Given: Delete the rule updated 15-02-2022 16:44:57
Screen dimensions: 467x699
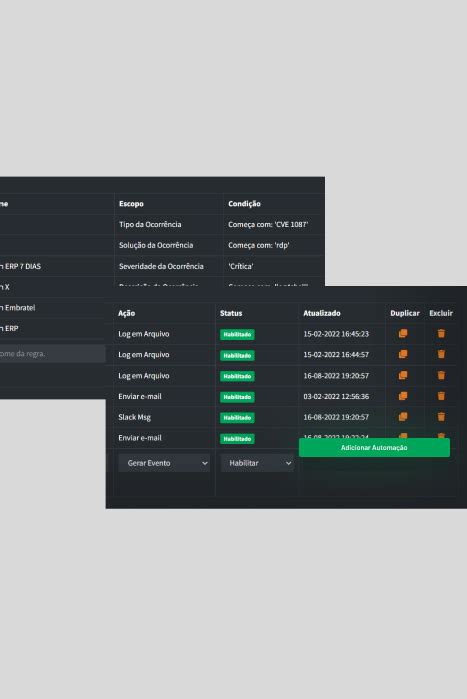Looking at the screenshot, I should point(441,354).
